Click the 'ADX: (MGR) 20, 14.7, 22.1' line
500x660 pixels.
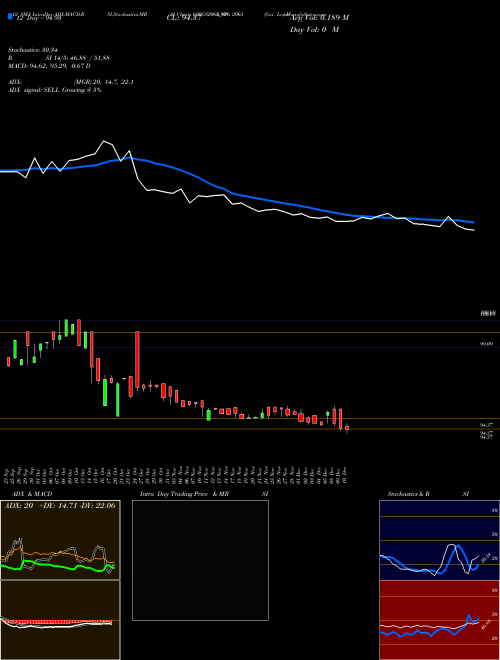click(71, 82)
